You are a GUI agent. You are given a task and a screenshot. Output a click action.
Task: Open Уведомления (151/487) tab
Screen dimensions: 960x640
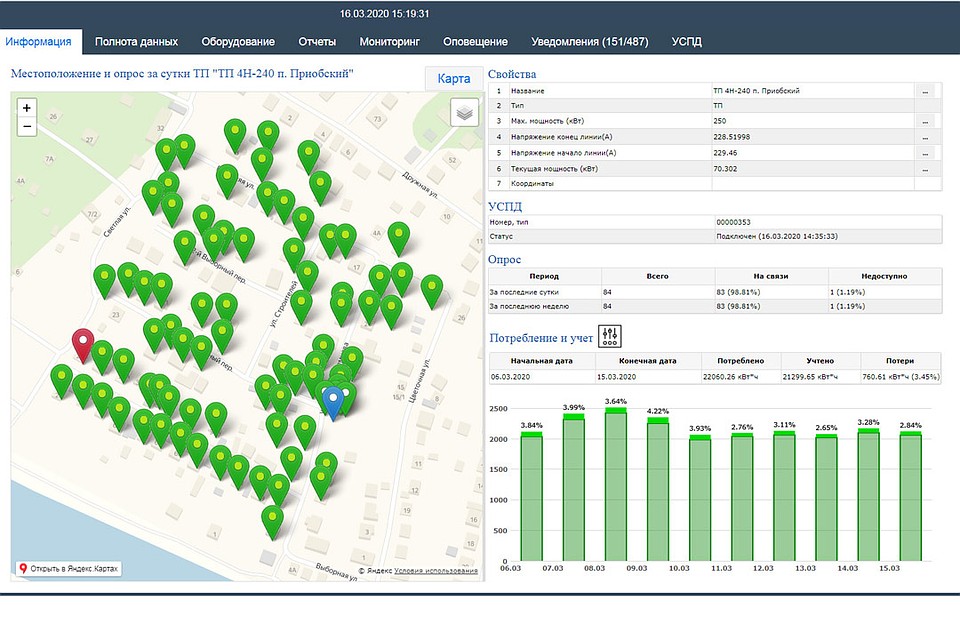[x=590, y=42]
